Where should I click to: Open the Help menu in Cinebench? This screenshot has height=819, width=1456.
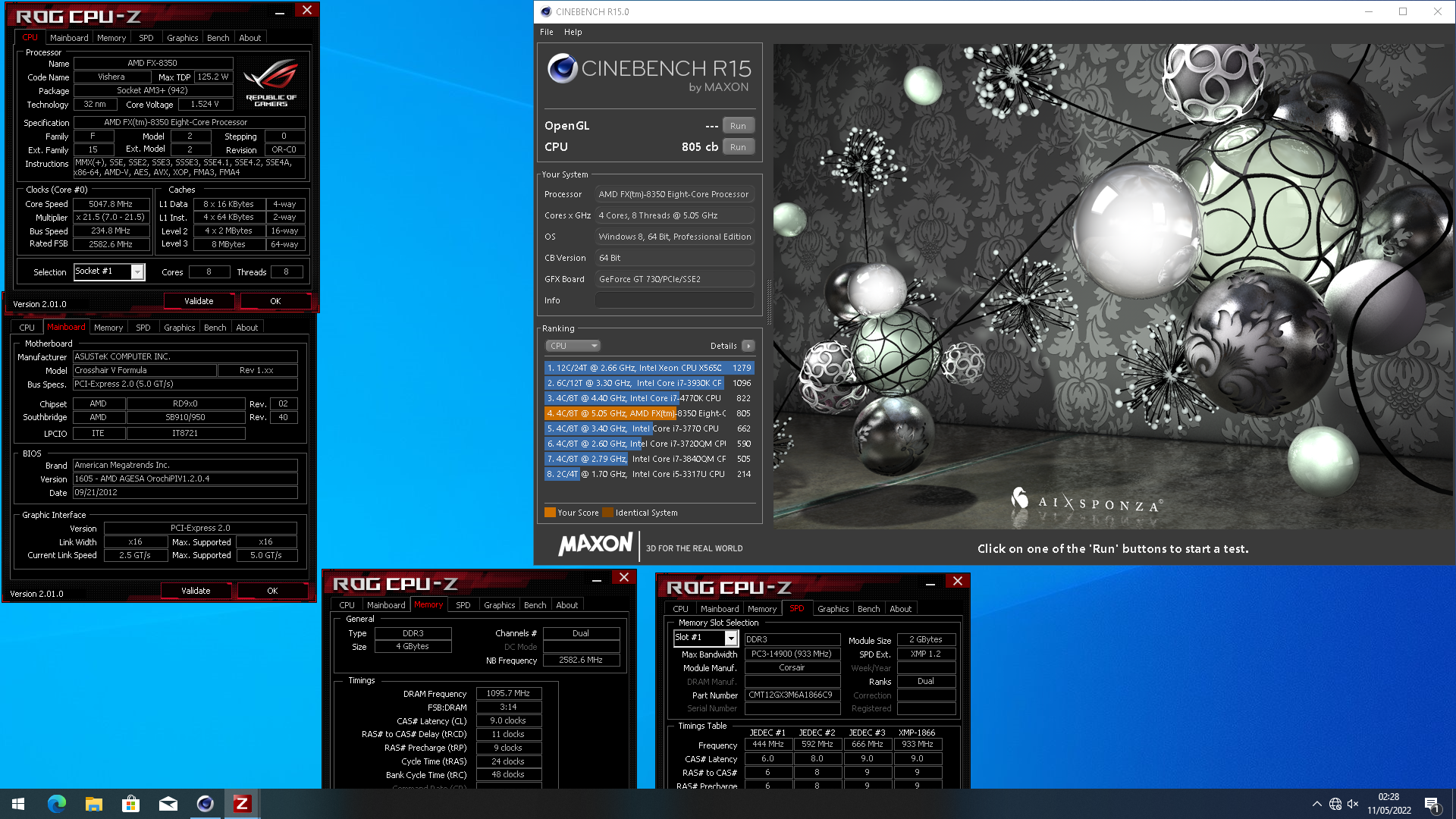pos(573,32)
